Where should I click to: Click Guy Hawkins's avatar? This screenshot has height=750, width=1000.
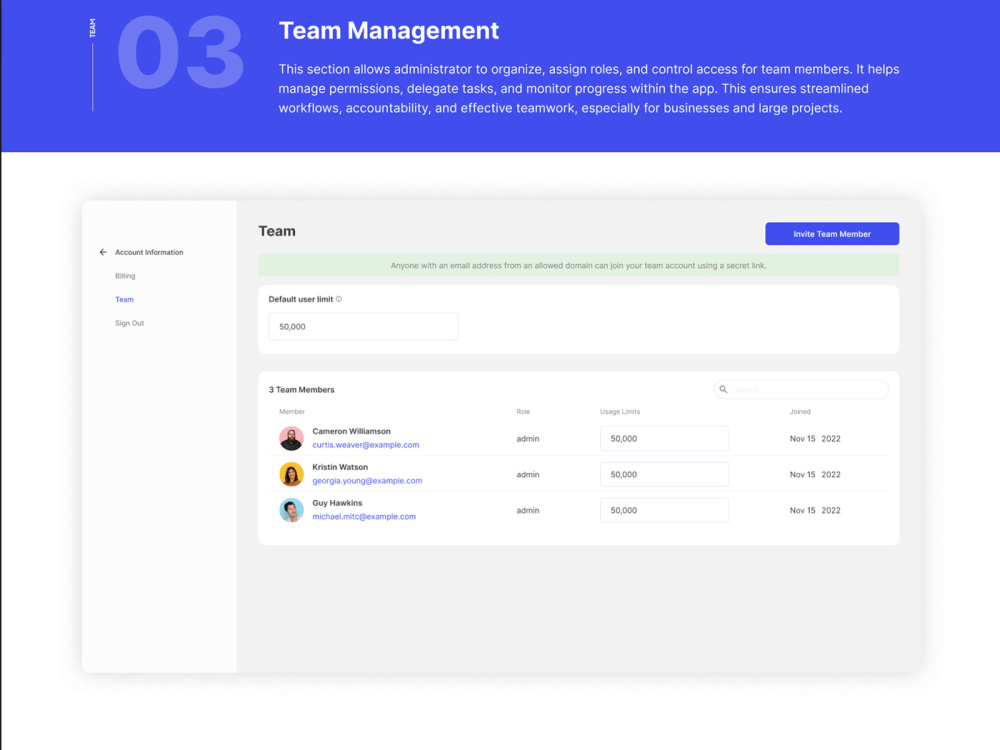pyautogui.click(x=291, y=510)
